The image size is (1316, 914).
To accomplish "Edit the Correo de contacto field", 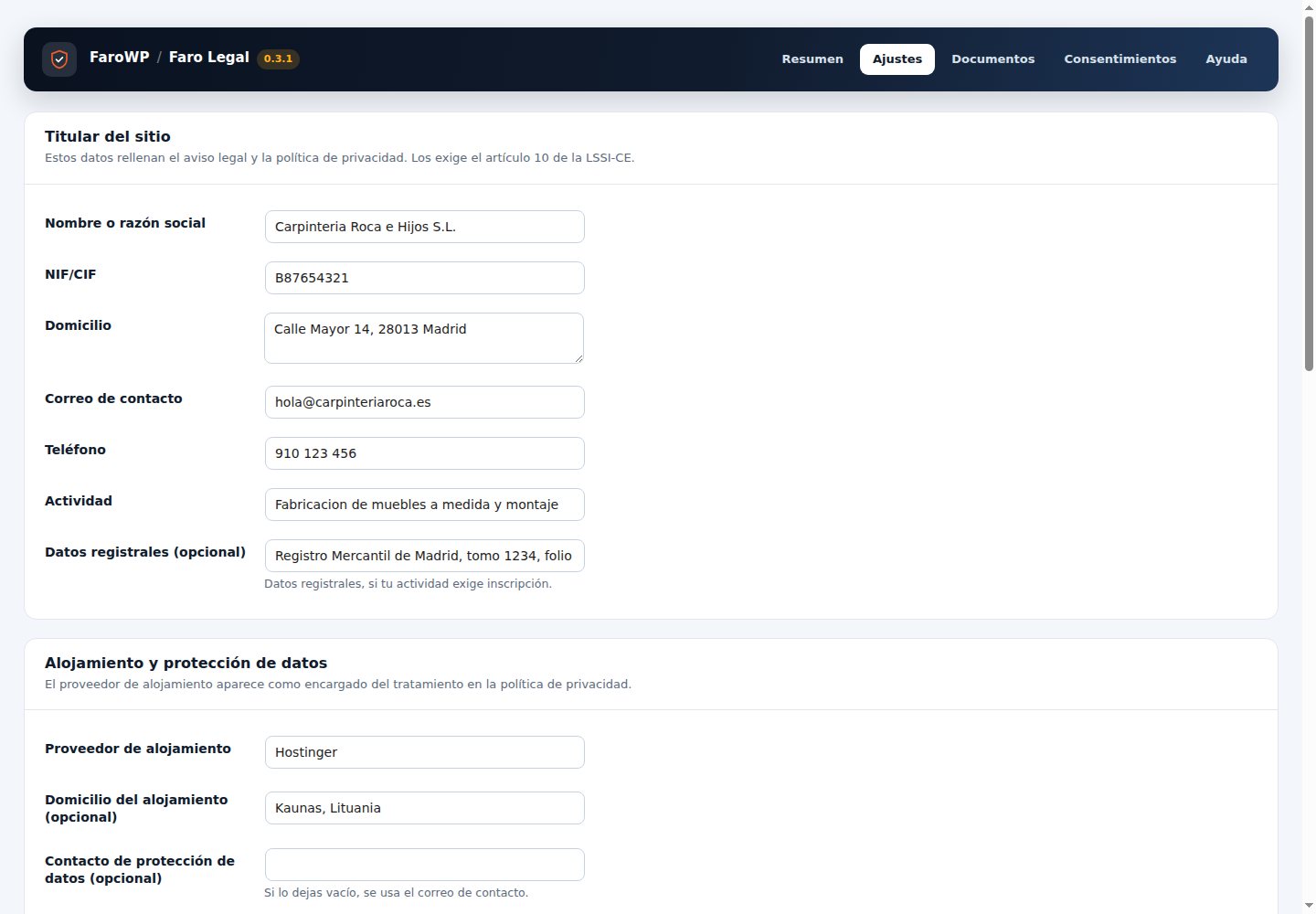I will click(x=425, y=402).
